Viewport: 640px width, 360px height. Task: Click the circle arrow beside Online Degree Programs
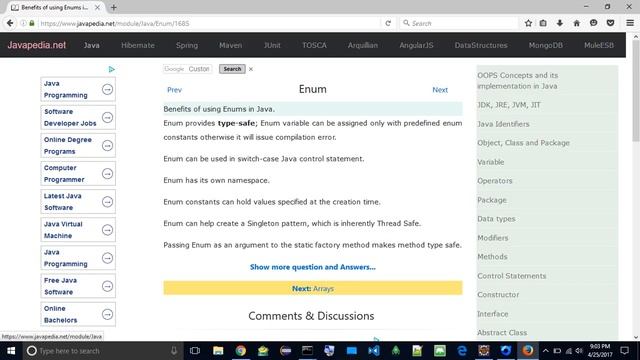pyautogui.click(x=107, y=146)
